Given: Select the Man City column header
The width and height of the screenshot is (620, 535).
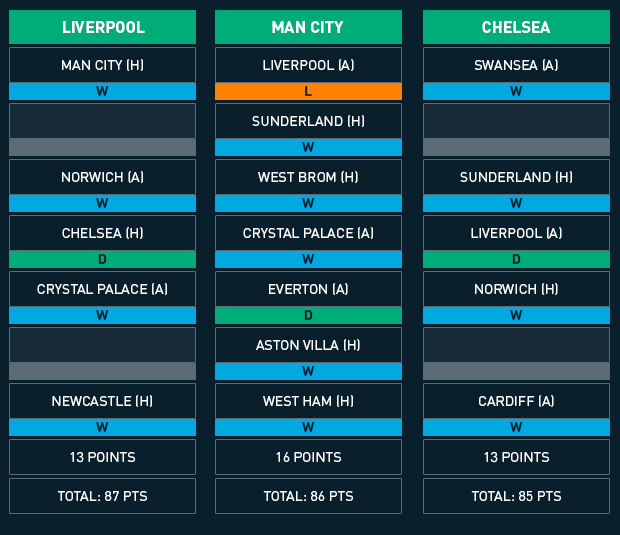Looking at the screenshot, I should point(308,27).
